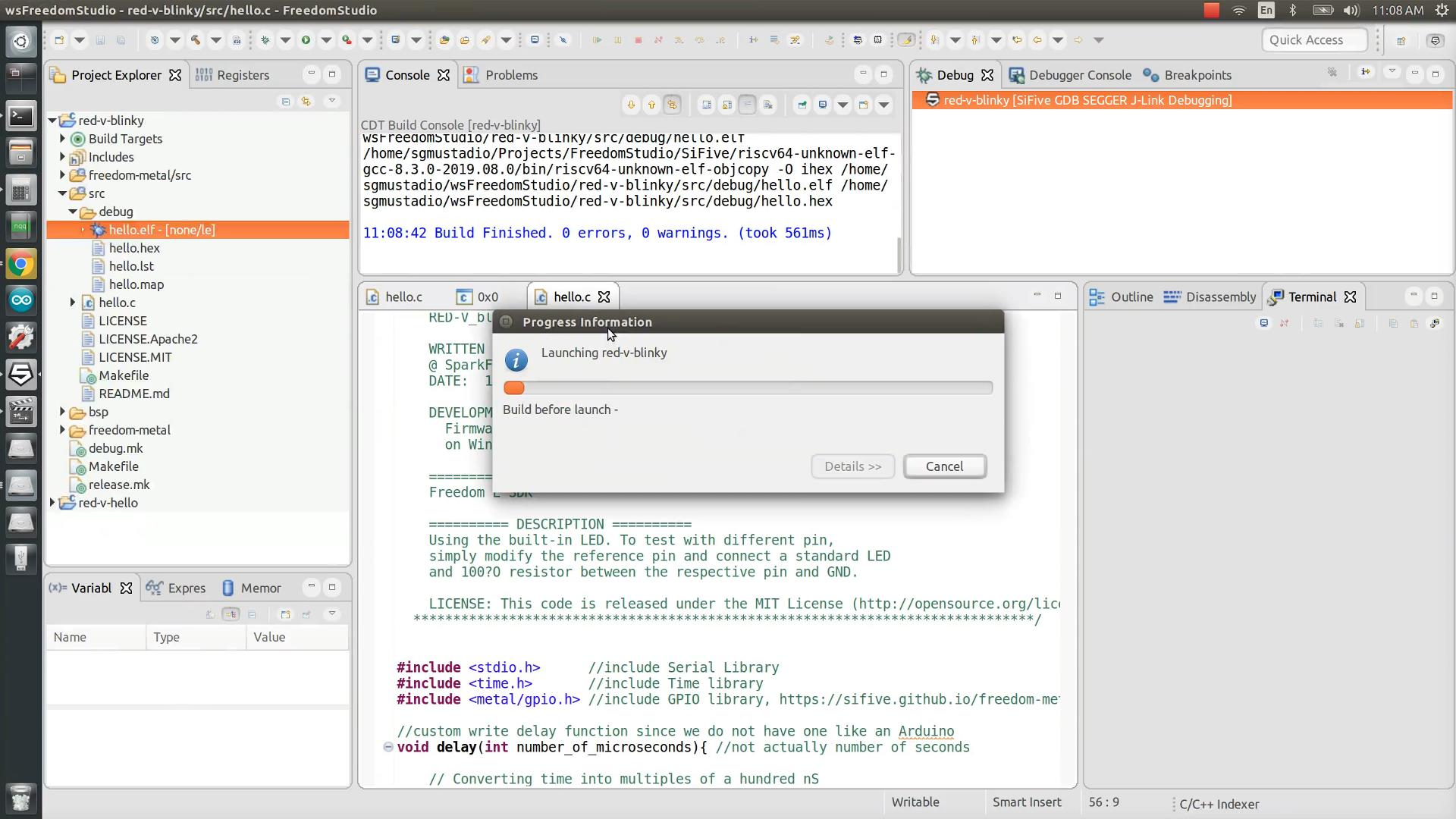The image size is (1456, 819).
Task: Click the launch progress bar
Action: (748, 388)
